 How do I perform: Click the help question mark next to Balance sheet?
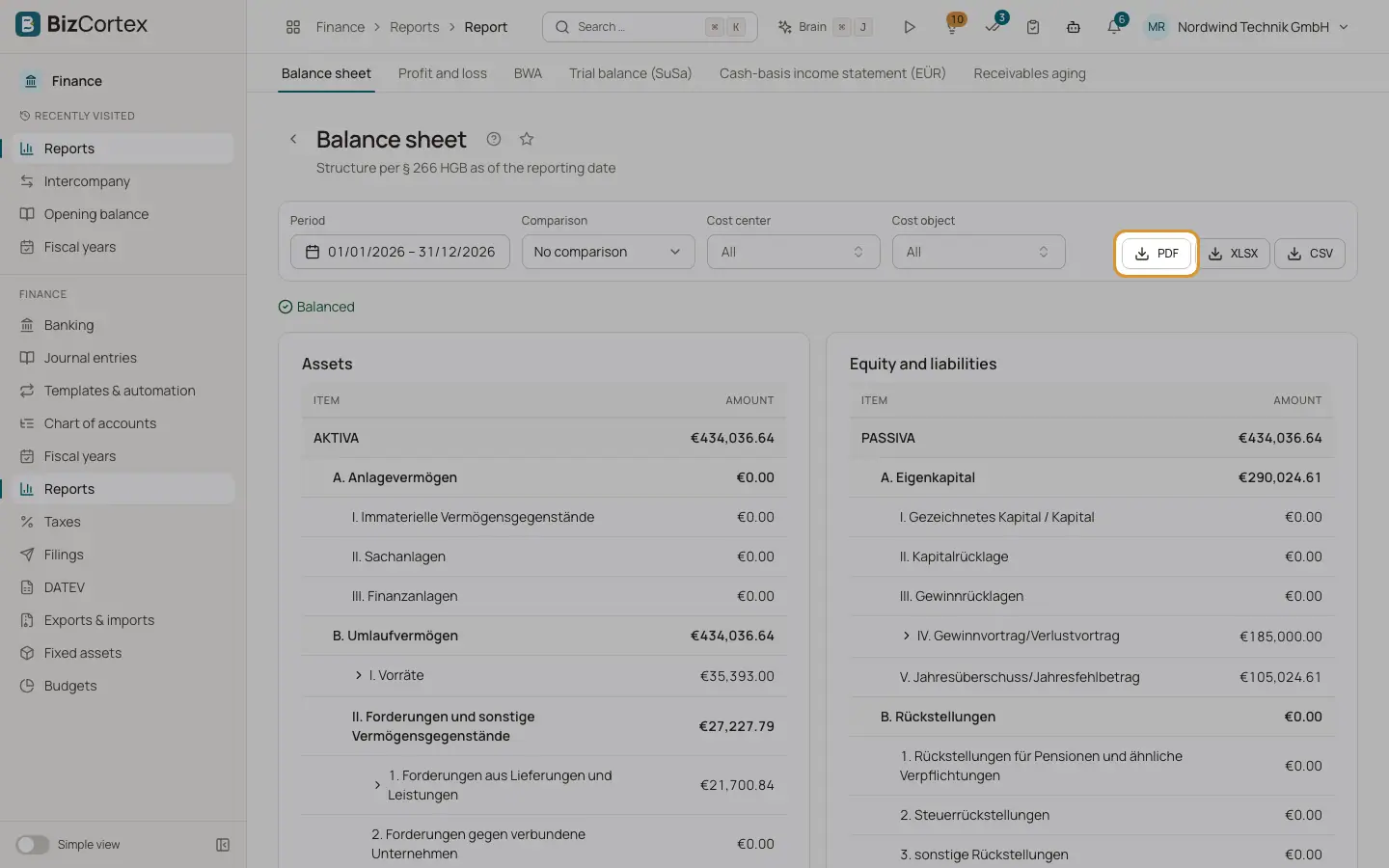coord(494,139)
